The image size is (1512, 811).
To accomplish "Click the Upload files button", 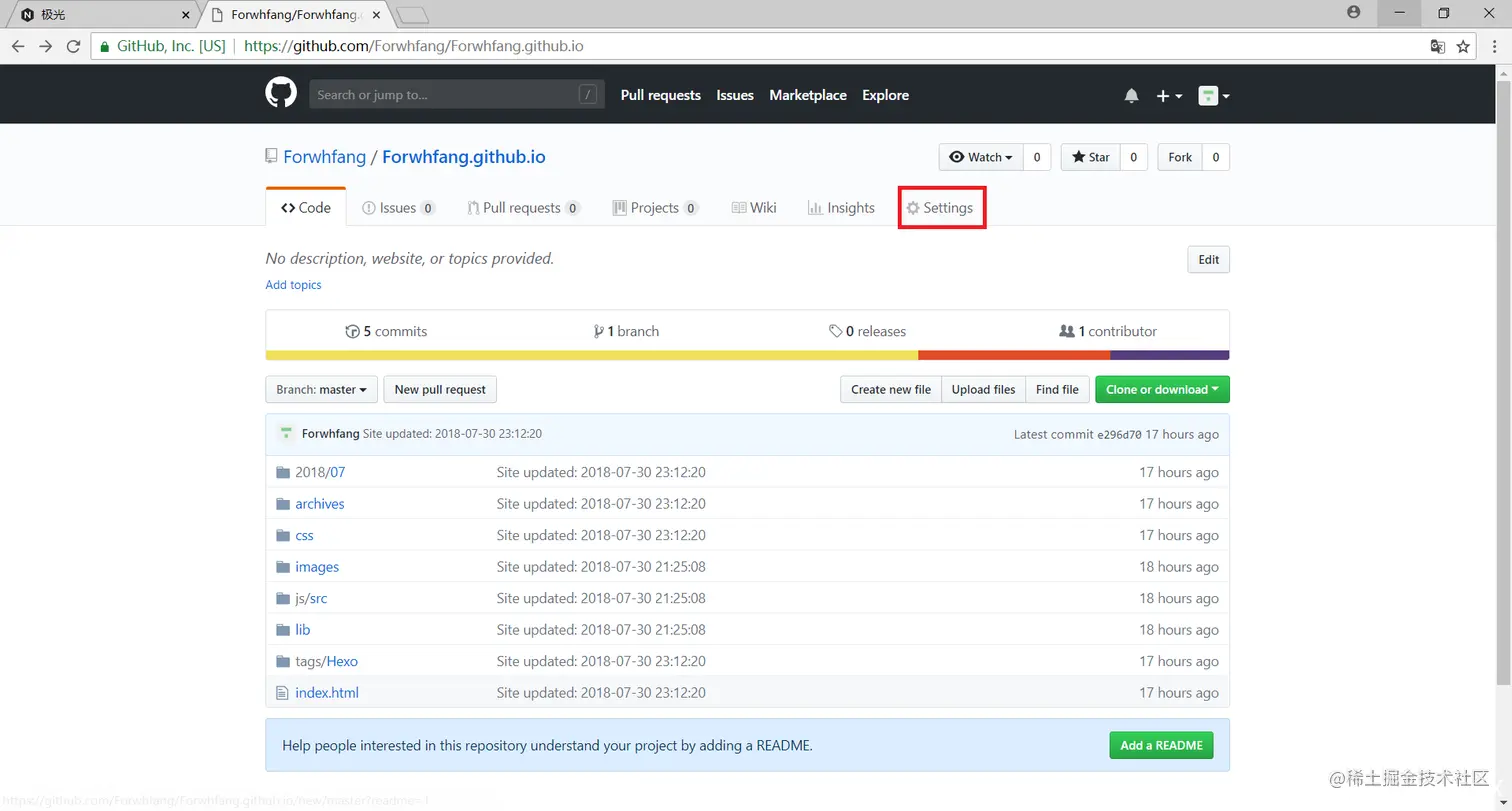I will click(x=983, y=389).
